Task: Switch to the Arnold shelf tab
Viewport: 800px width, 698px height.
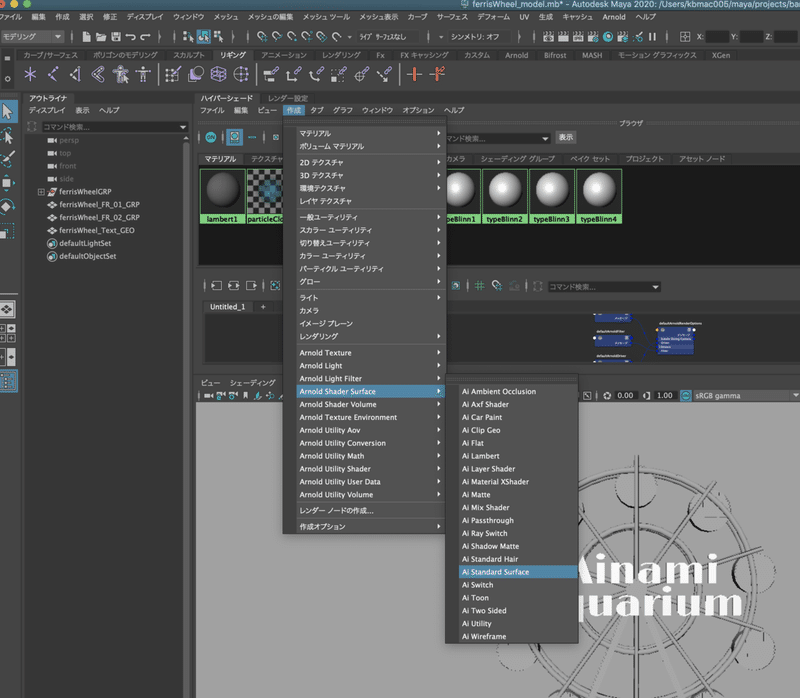Action: (x=516, y=55)
